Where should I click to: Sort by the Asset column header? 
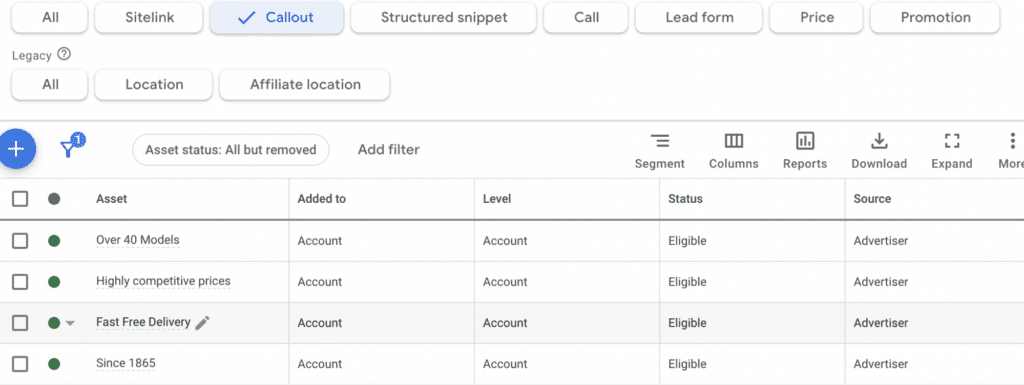pos(112,199)
